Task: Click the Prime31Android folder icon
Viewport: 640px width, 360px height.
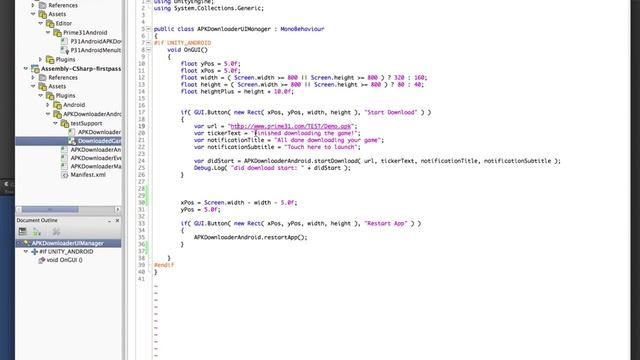Action: click(x=58, y=33)
